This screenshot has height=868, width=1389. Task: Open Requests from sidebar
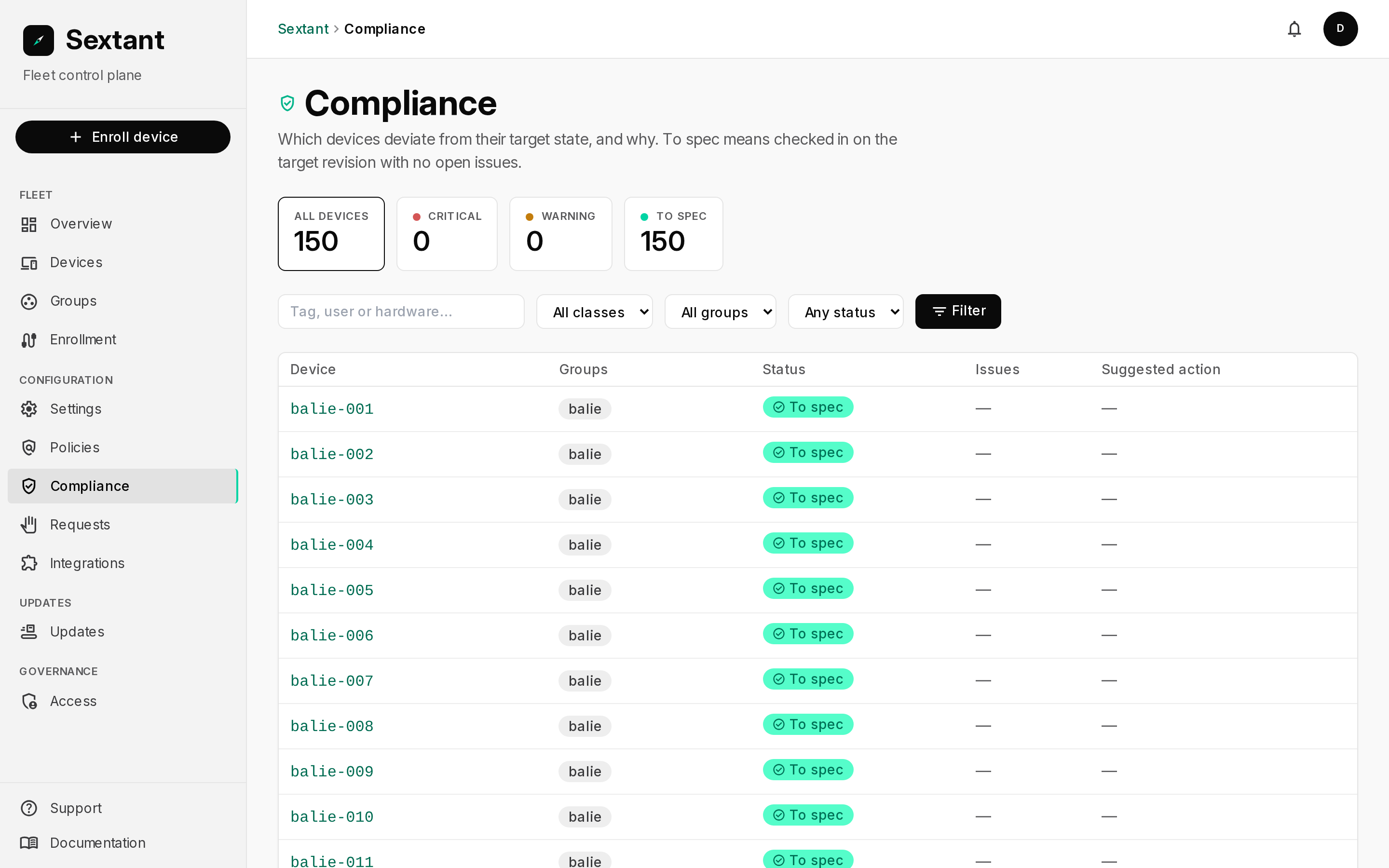pos(123,525)
